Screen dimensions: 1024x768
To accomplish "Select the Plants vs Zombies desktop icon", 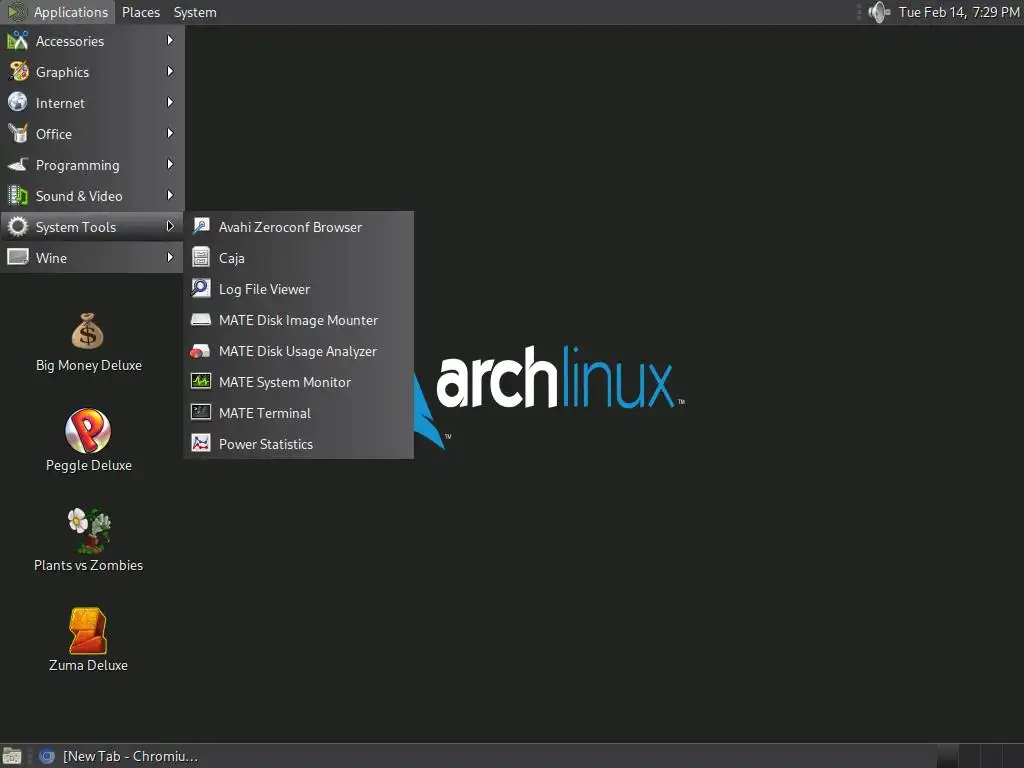I will click(x=89, y=531).
